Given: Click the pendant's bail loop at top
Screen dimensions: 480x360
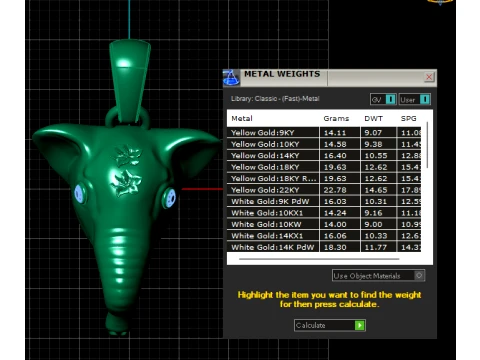Looking at the screenshot, I should click(x=129, y=82).
